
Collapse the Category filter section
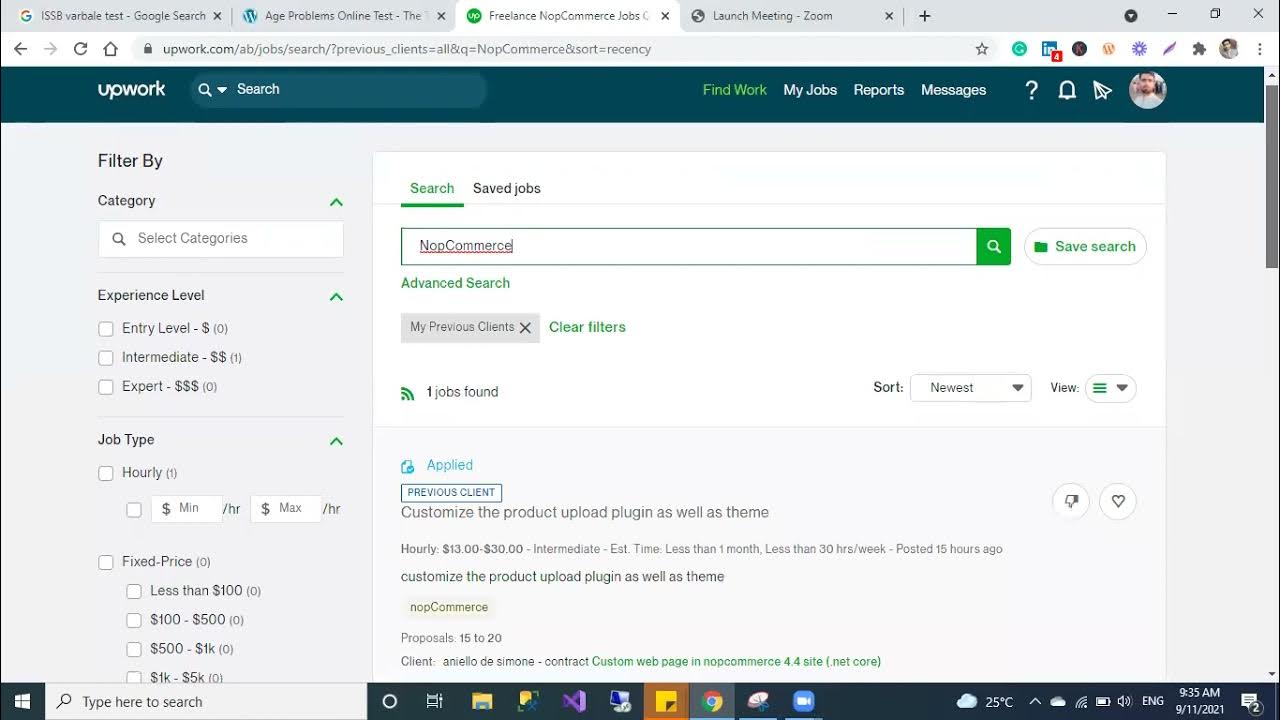[x=336, y=202]
